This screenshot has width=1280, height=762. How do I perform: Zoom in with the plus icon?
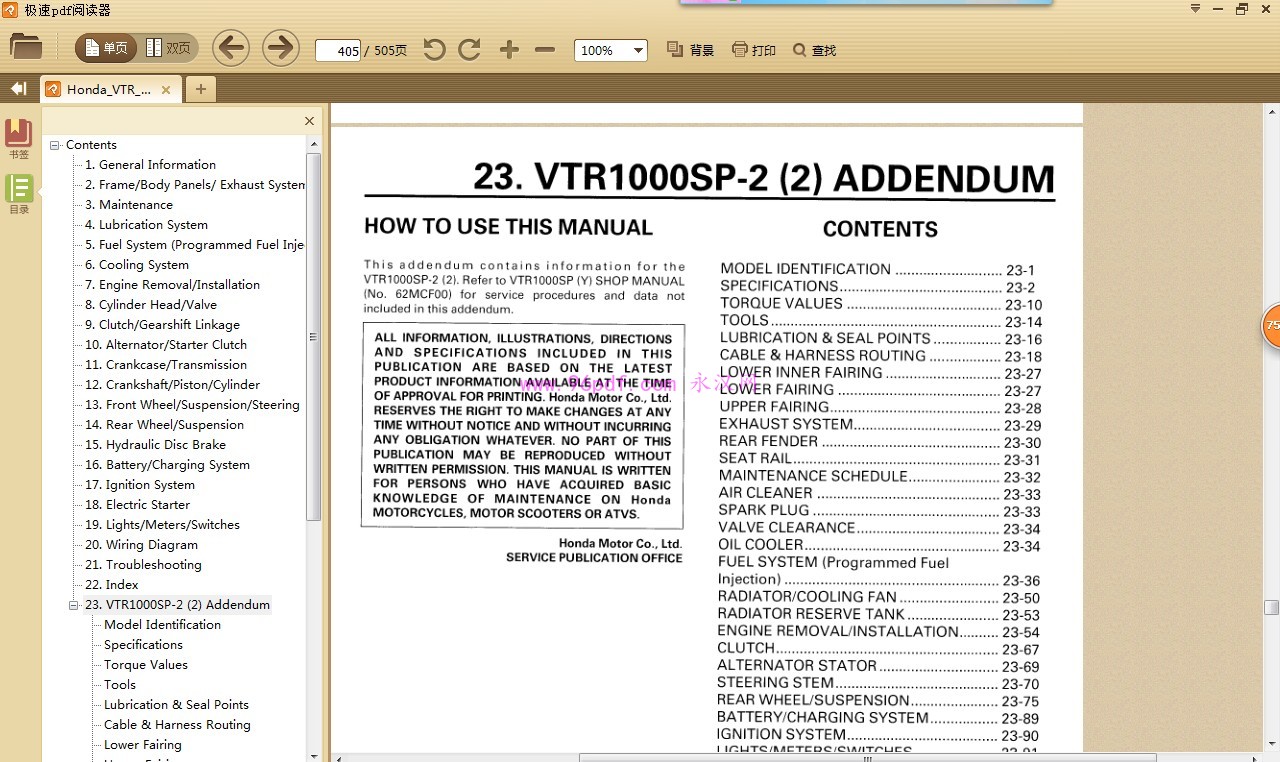[x=509, y=50]
